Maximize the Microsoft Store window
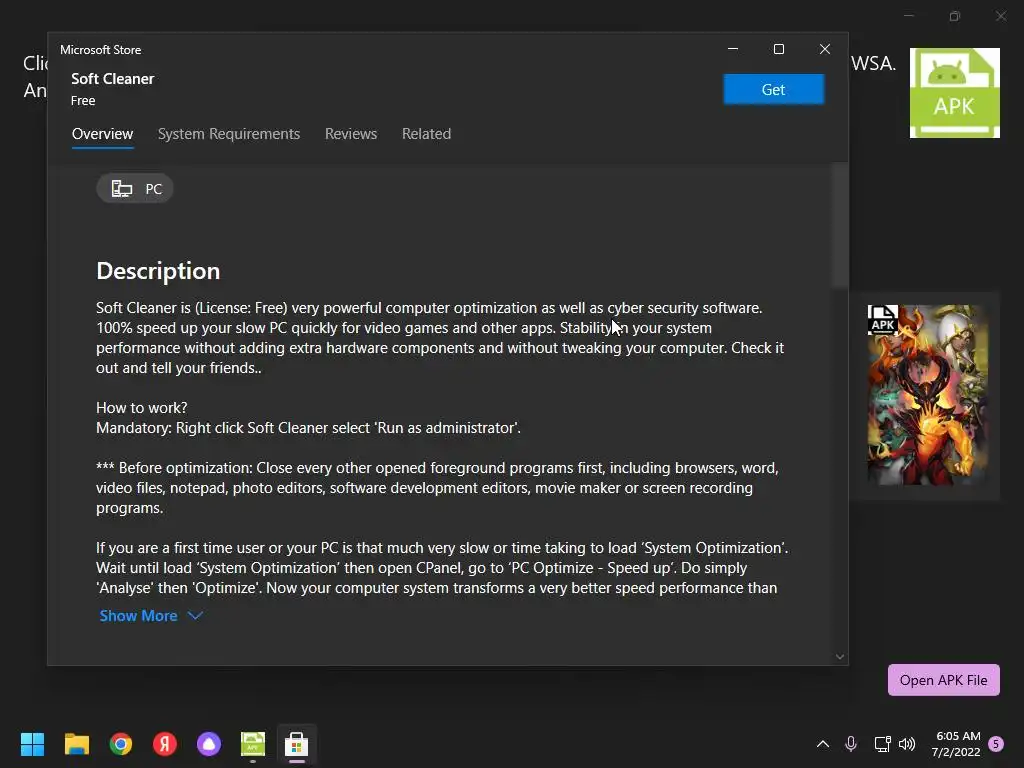Viewport: 1024px width, 768px height. [x=778, y=49]
